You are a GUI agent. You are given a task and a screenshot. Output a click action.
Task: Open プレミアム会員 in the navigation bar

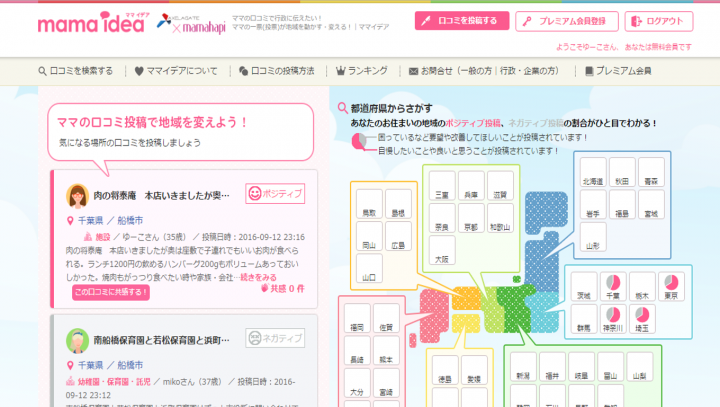tap(618, 71)
